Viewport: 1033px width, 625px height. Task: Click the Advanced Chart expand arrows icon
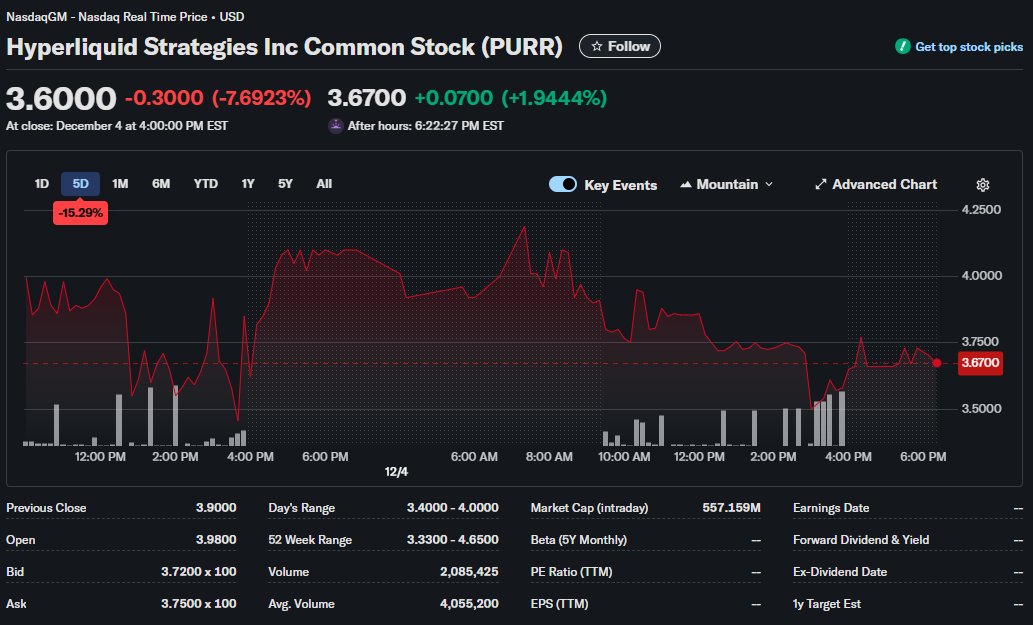tap(821, 185)
